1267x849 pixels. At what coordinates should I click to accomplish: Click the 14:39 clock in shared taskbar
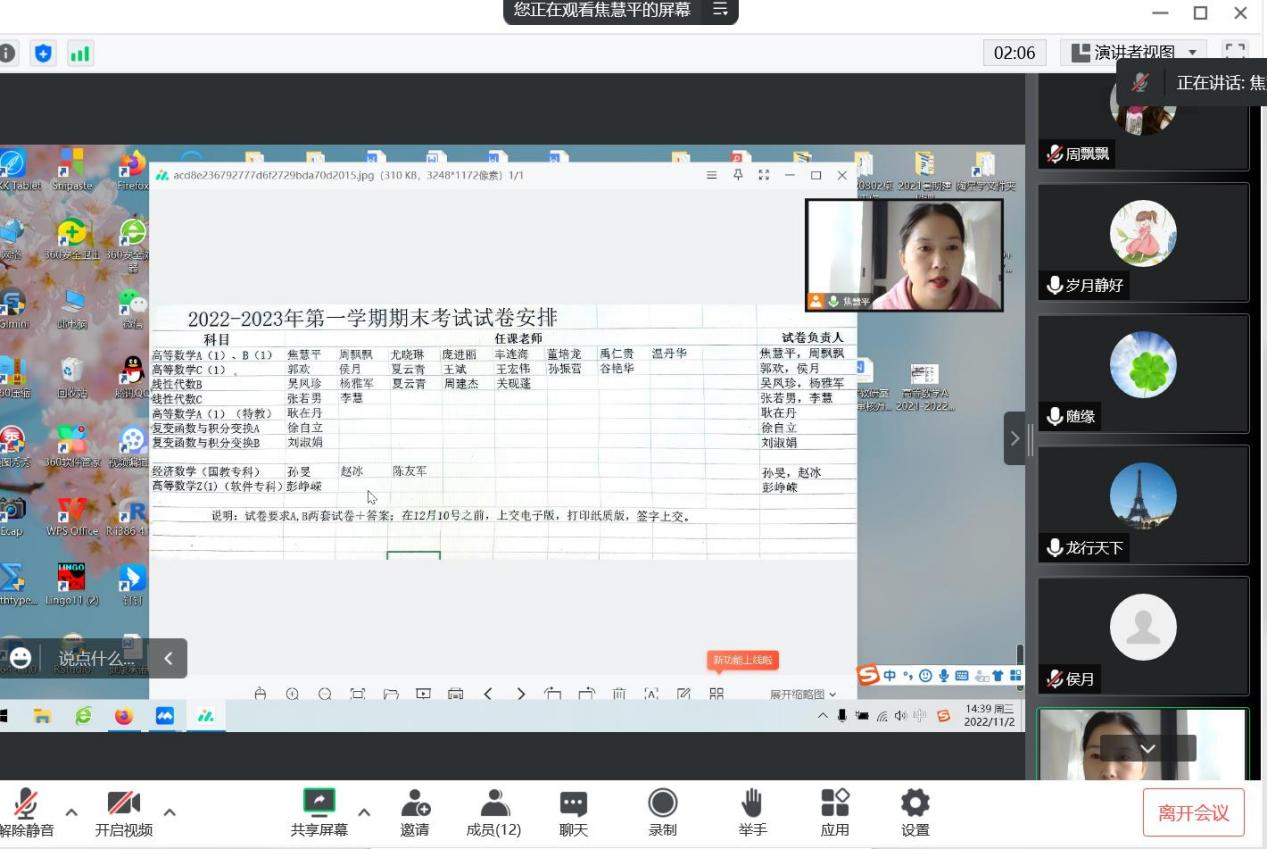pos(988,715)
